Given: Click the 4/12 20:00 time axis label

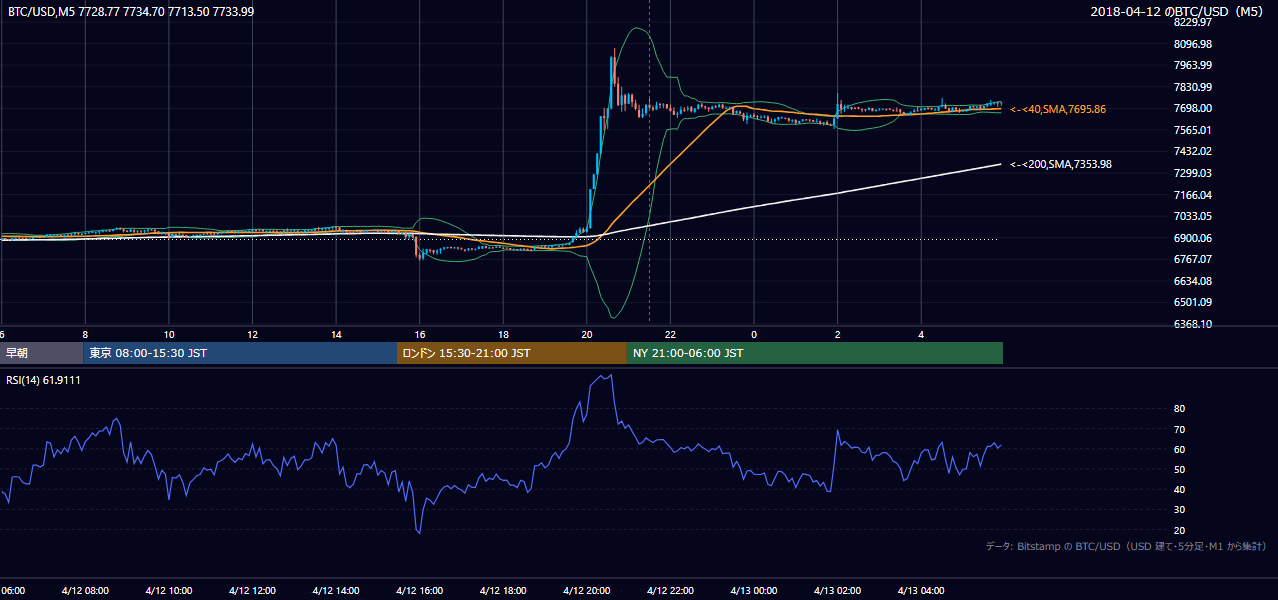Looking at the screenshot, I should 586,590.
